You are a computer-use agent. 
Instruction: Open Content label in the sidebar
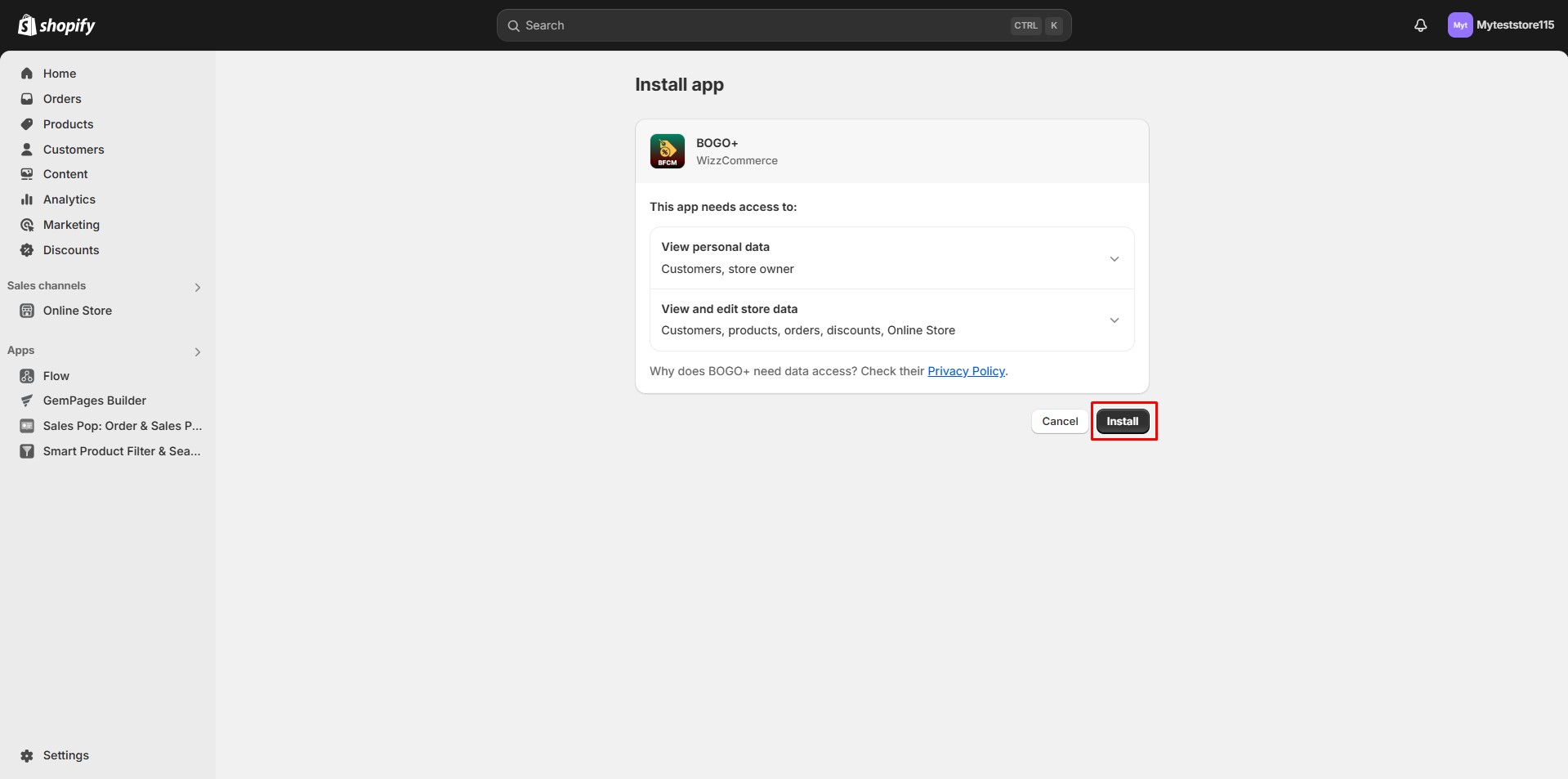pyautogui.click(x=65, y=174)
